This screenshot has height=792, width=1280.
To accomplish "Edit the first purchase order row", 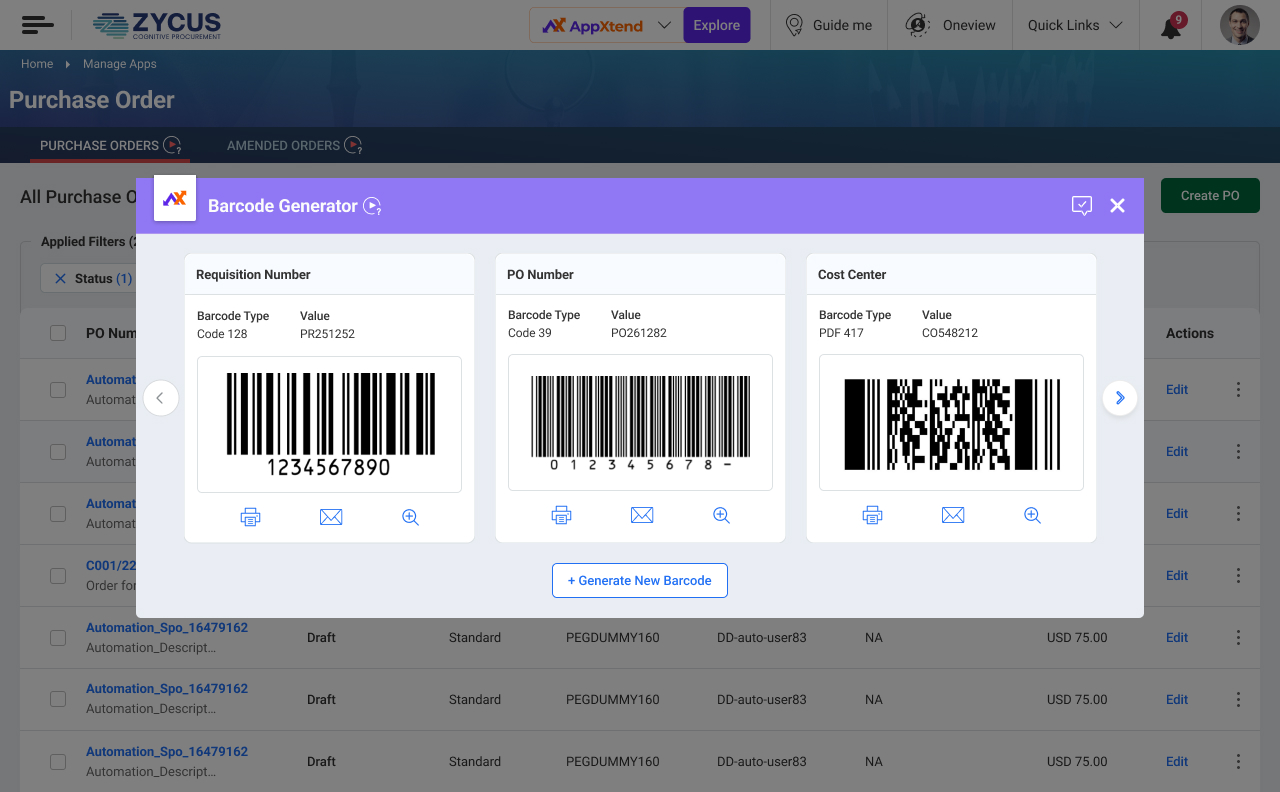I will 1177,390.
